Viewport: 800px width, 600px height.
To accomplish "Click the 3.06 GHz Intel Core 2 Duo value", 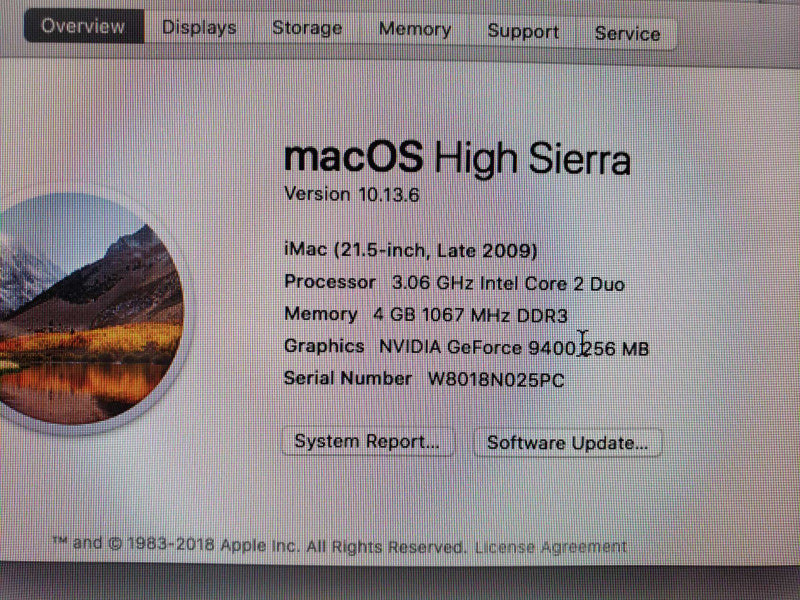I will tap(508, 284).
